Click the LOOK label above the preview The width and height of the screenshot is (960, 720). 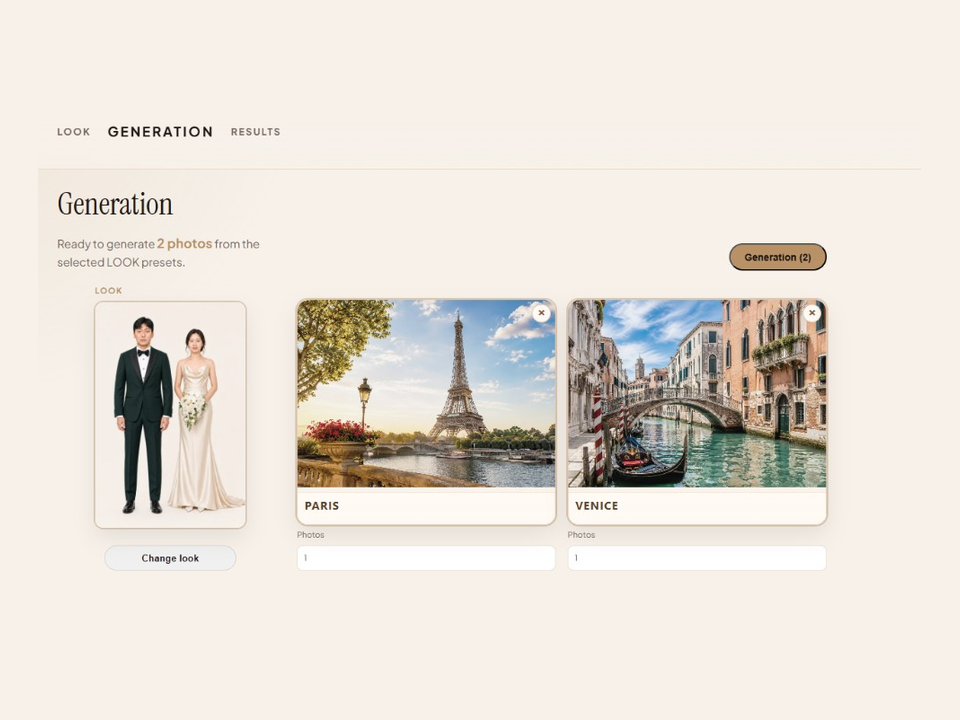click(x=108, y=291)
